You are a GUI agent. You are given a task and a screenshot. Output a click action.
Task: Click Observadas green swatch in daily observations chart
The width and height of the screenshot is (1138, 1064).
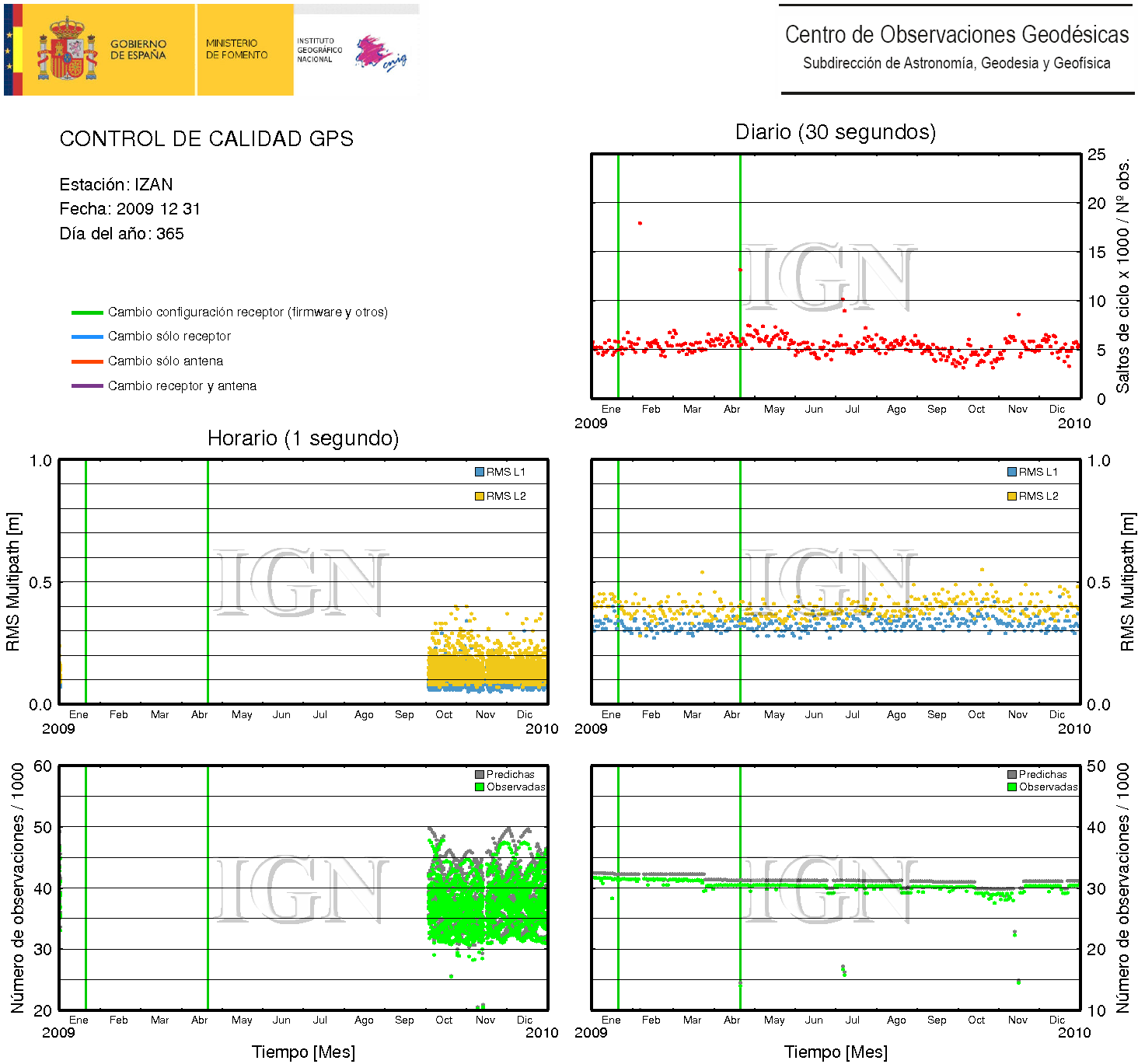(1012, 787)
